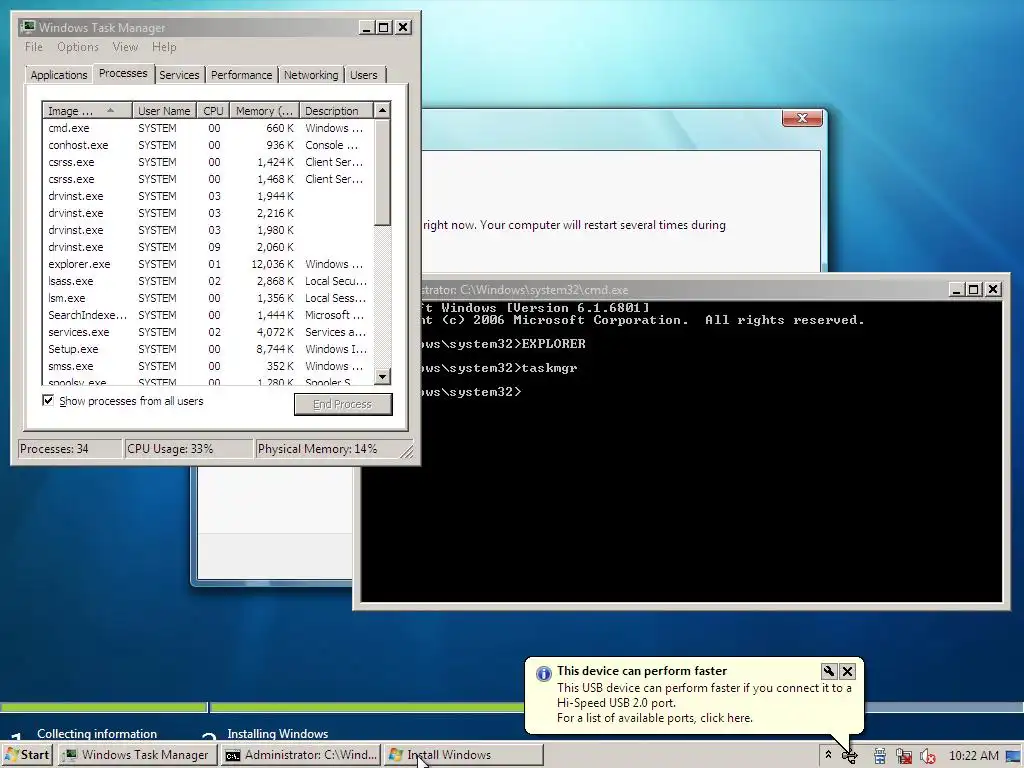Sort processes by User Name column
The image size is (1024, 768).
[x=164, y=110]
